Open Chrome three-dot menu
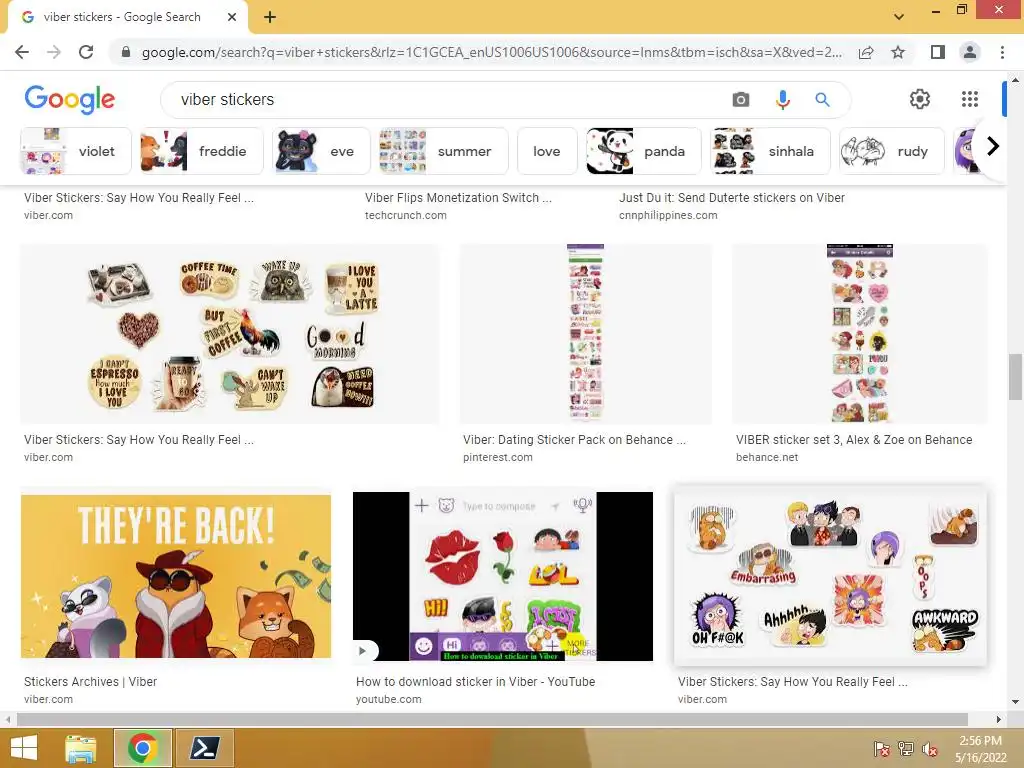This screenshot has height=768, width=1024. pos(1002,52)
